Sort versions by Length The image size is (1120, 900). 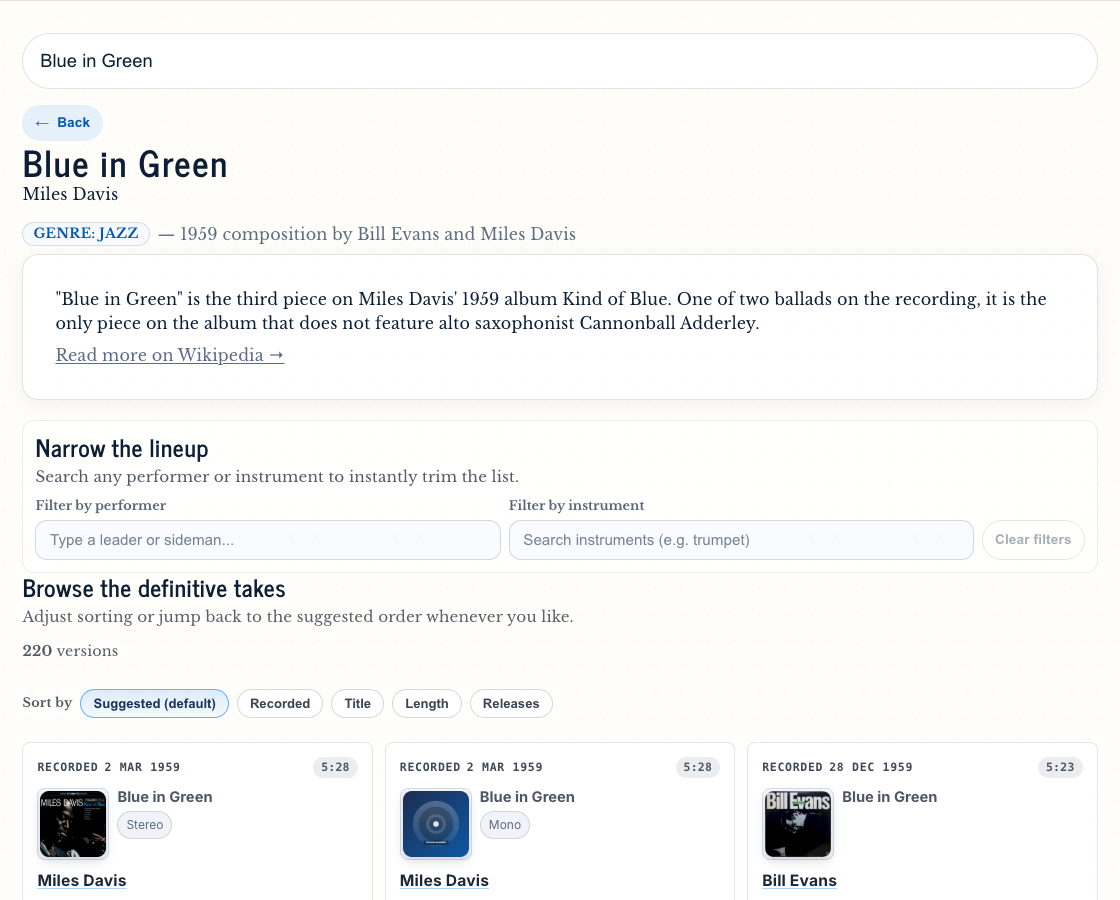[426, 704]
